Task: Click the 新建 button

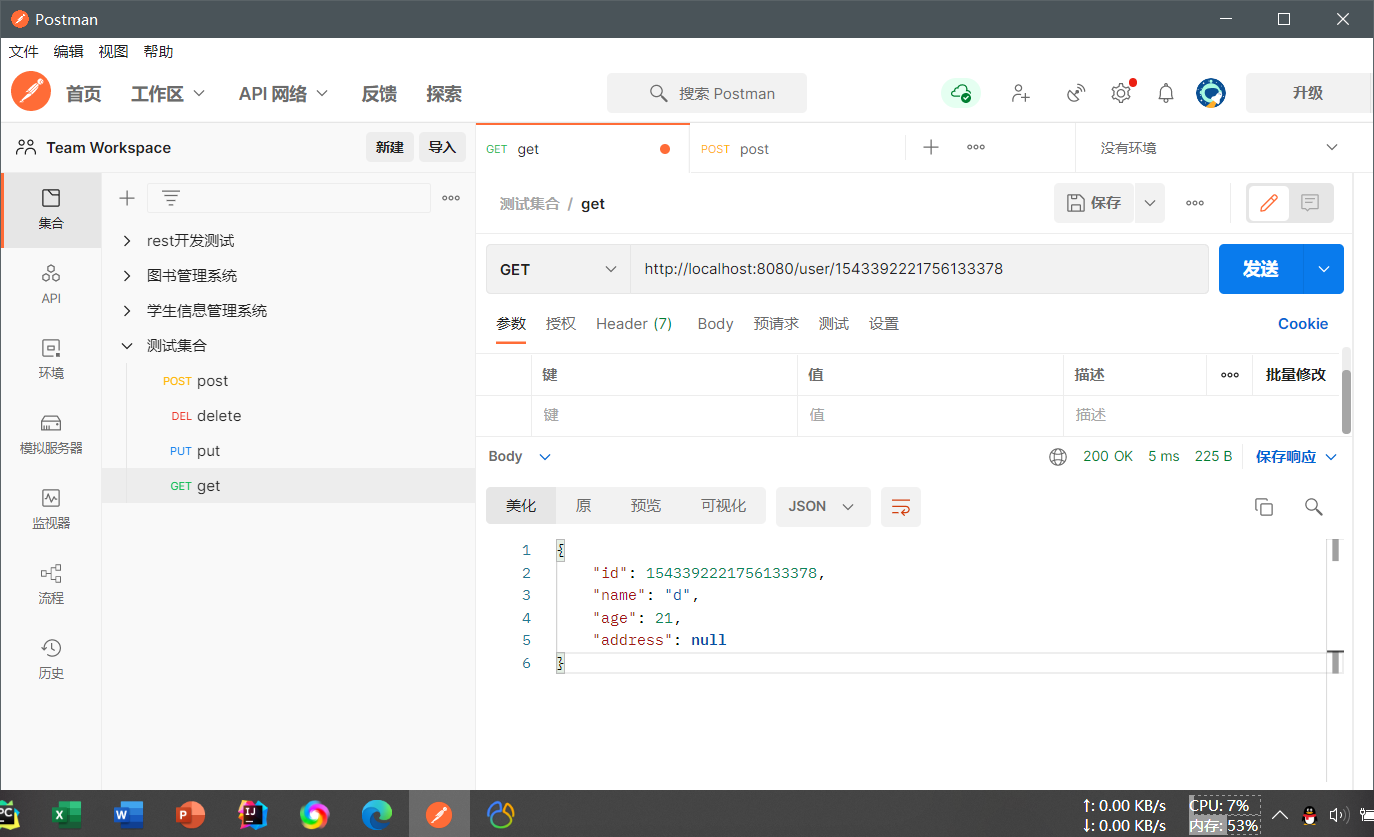Action: (390, 147)
